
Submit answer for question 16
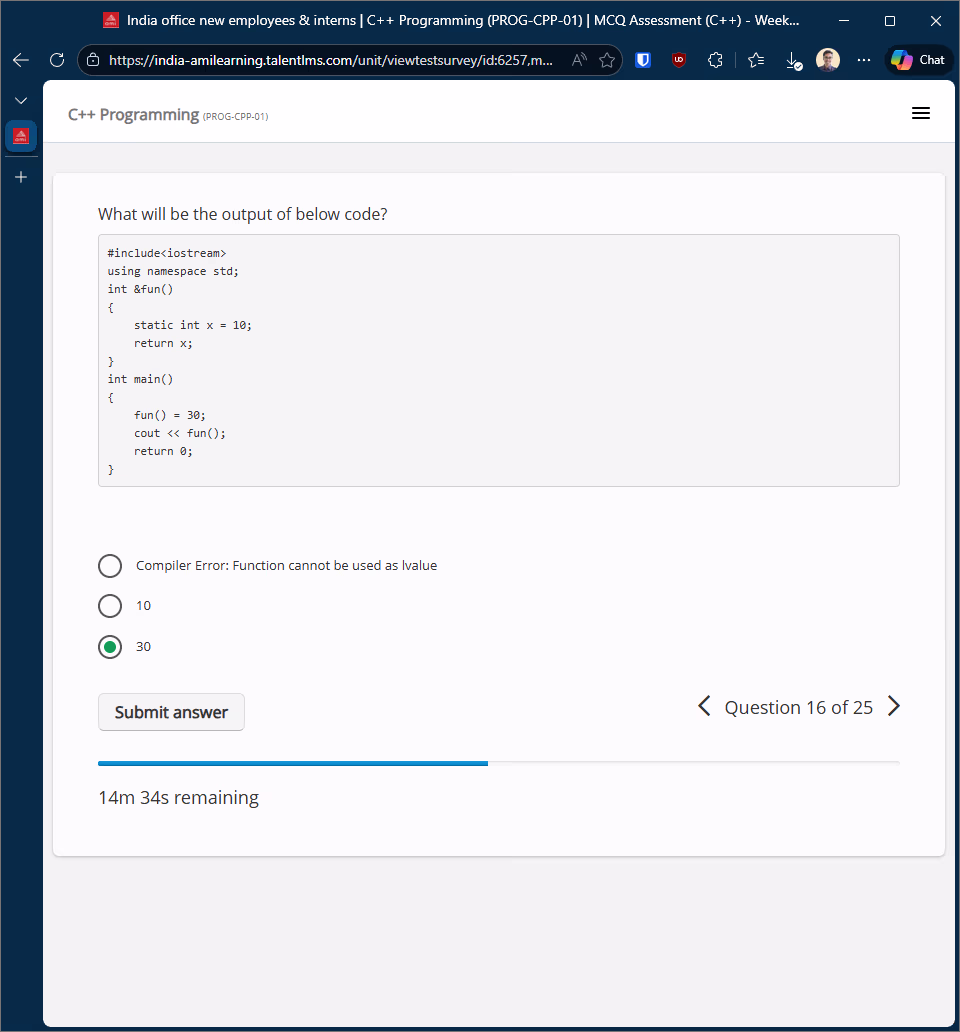click(x=171, y=712)
